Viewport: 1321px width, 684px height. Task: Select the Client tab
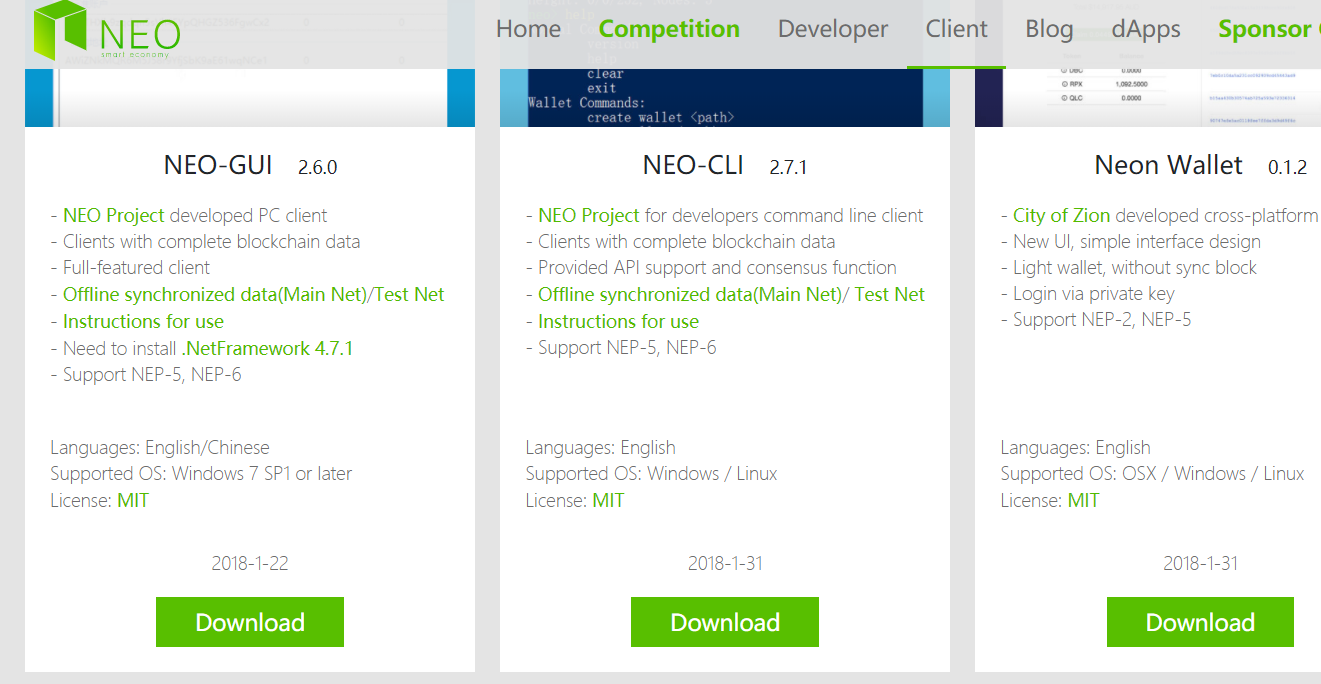click(956, 30)
